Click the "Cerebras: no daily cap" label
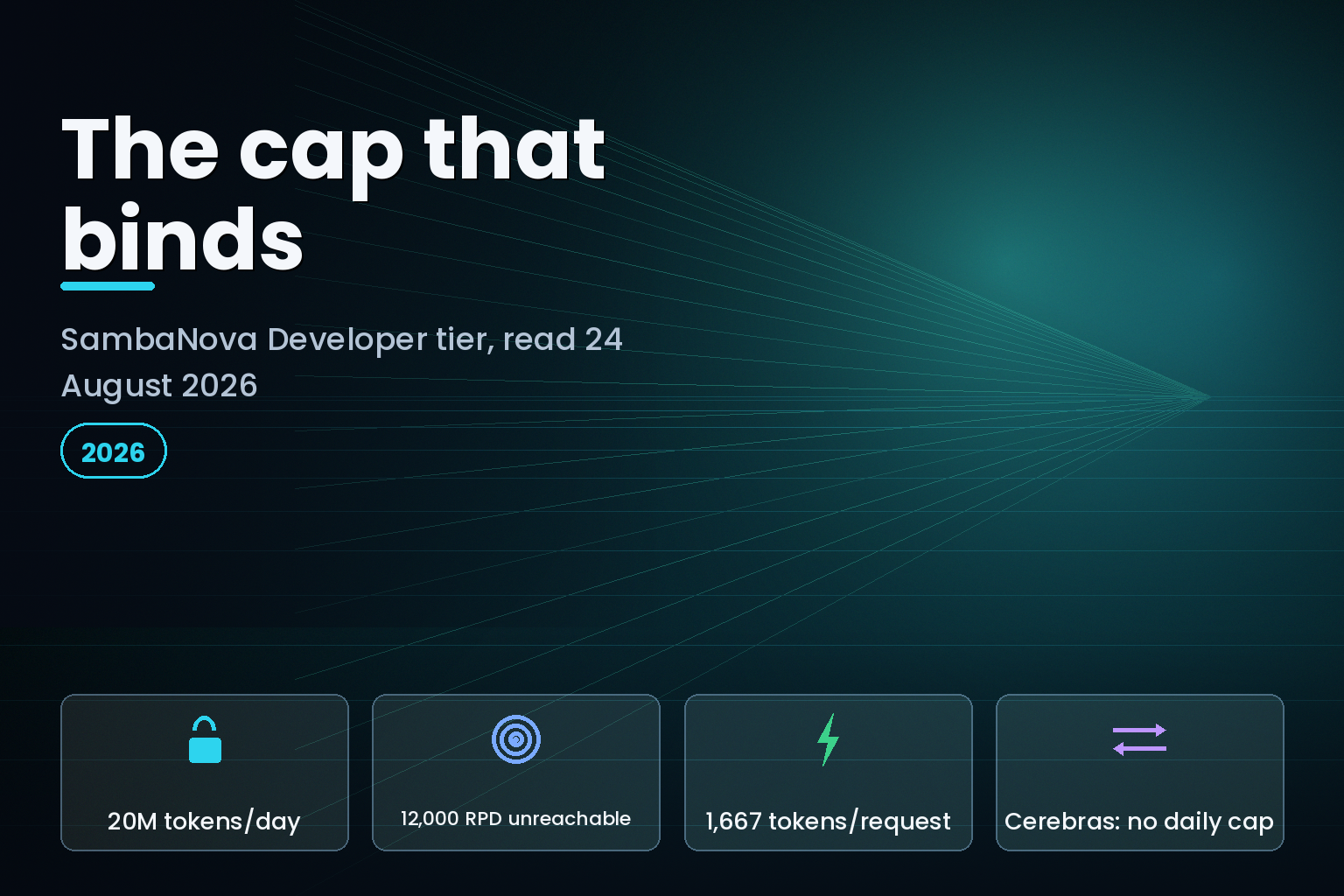1344x896 pixels. pyautogui.click(x=1139, y=822)
